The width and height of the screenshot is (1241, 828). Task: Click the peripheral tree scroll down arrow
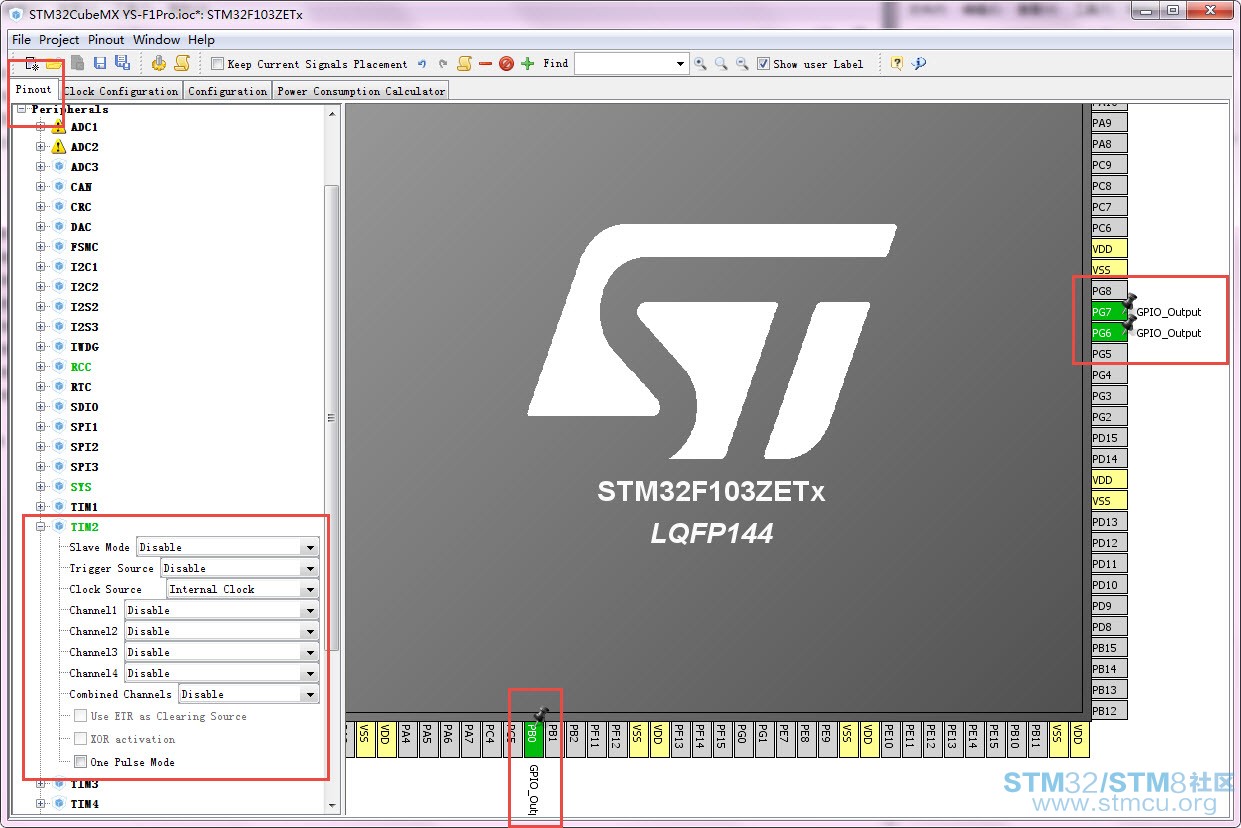(332, 805)
